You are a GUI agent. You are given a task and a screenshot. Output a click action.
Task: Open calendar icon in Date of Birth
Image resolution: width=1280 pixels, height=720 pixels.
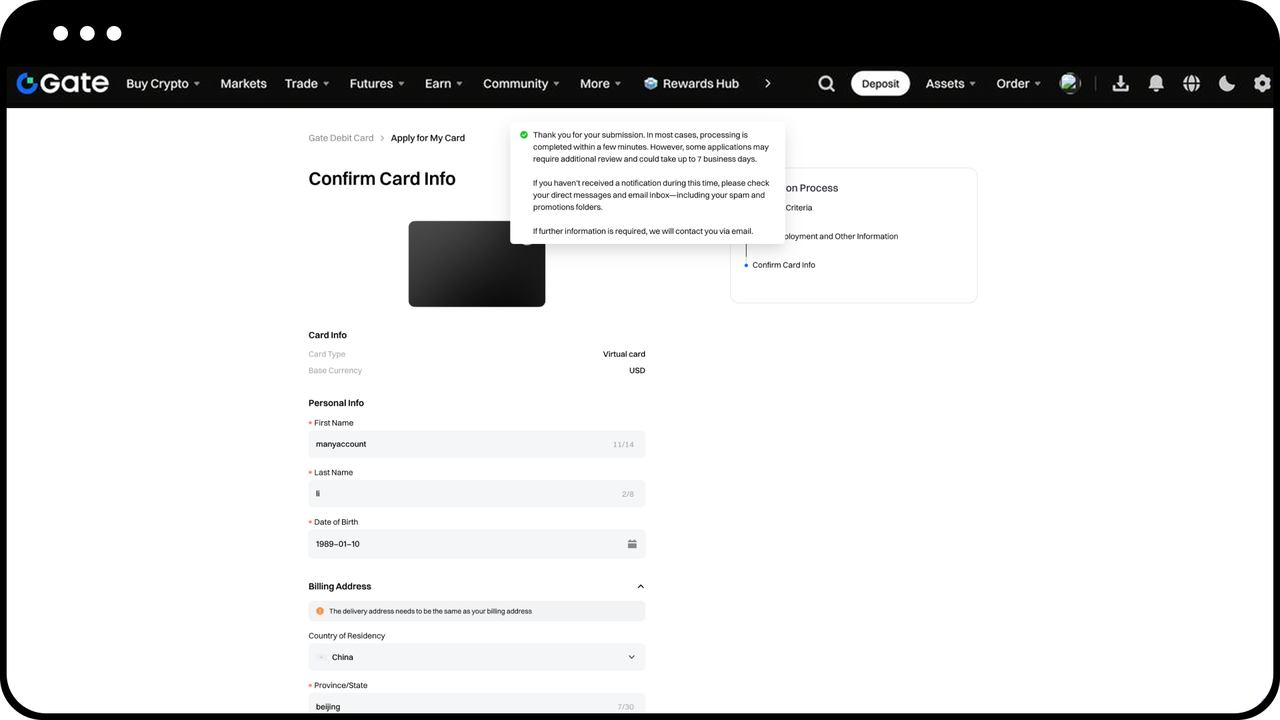pyautogui.click(x=632, y=544)
